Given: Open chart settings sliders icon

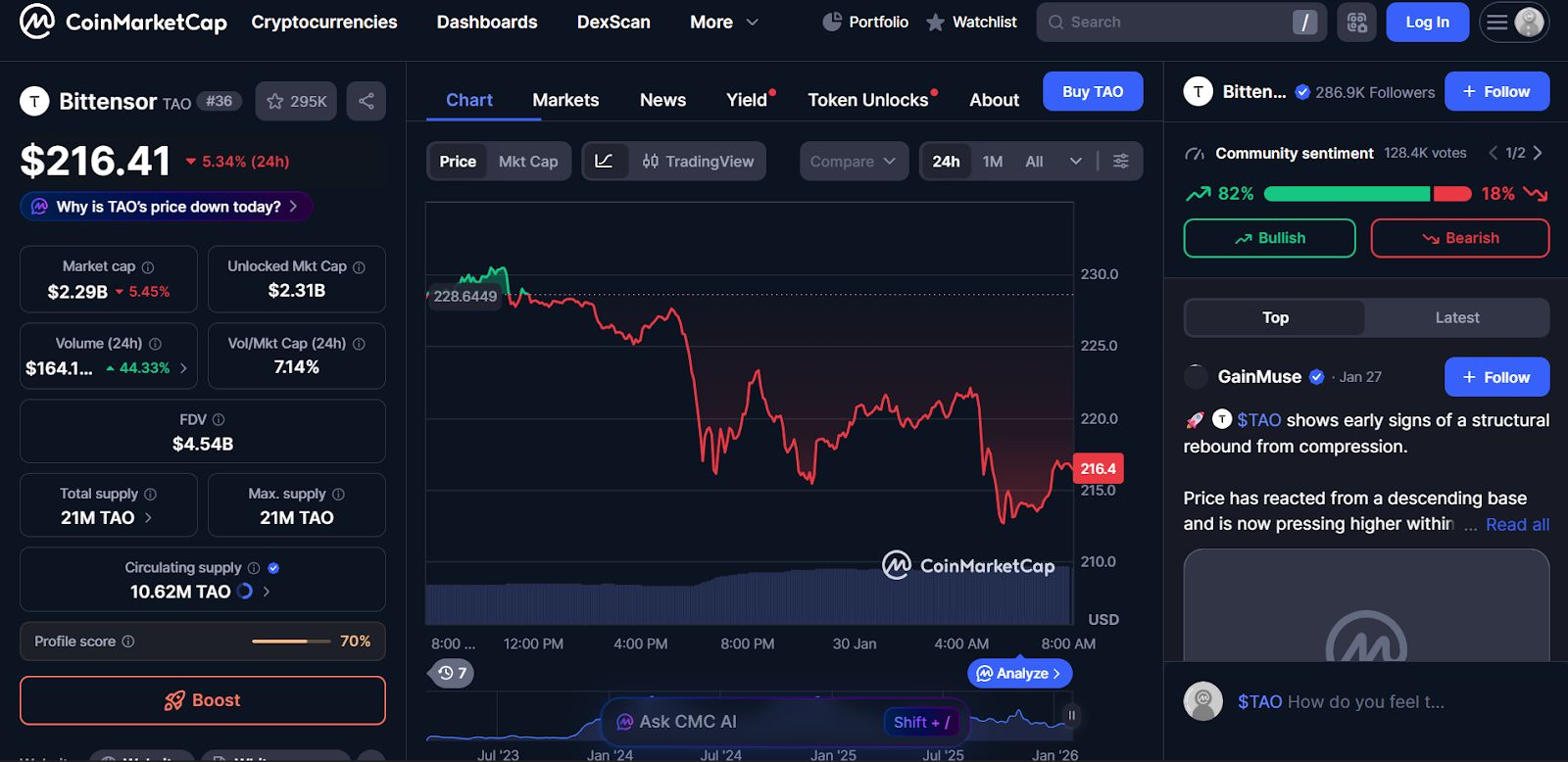Looking at the screenshot, I should point(1121,162).
